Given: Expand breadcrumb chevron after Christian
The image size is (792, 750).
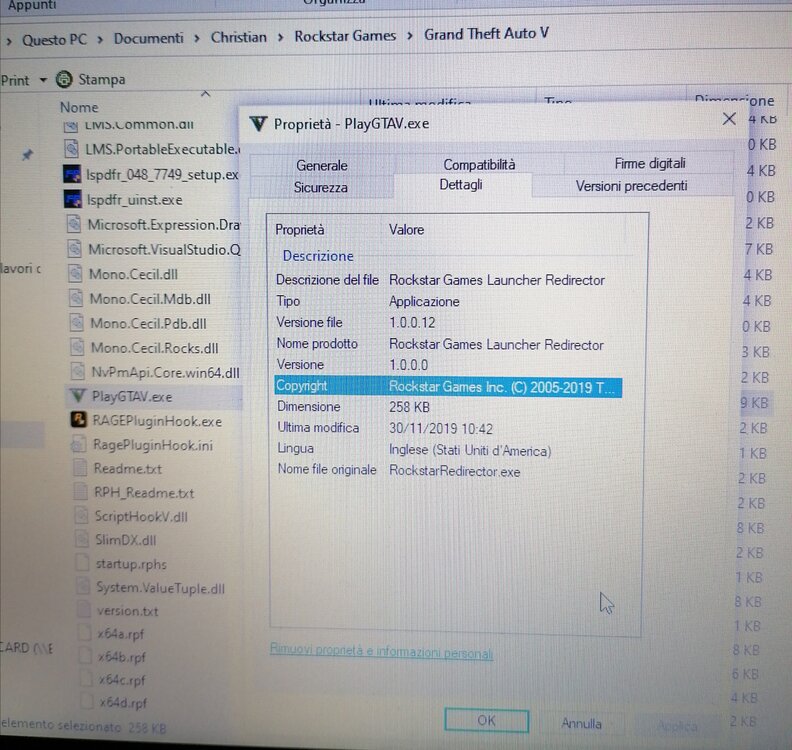Looking at the screenshot, I should click(280, 37).
